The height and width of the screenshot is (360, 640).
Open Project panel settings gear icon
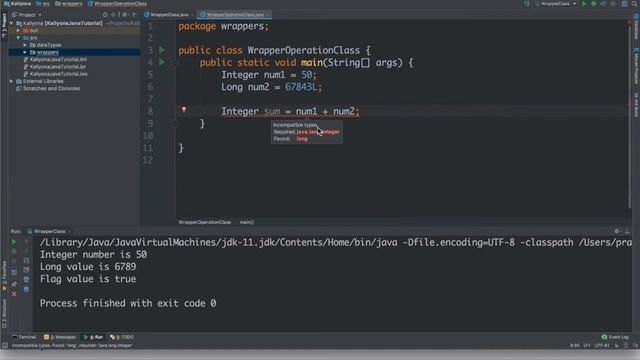pyautogui.click(x=124, y=15)
